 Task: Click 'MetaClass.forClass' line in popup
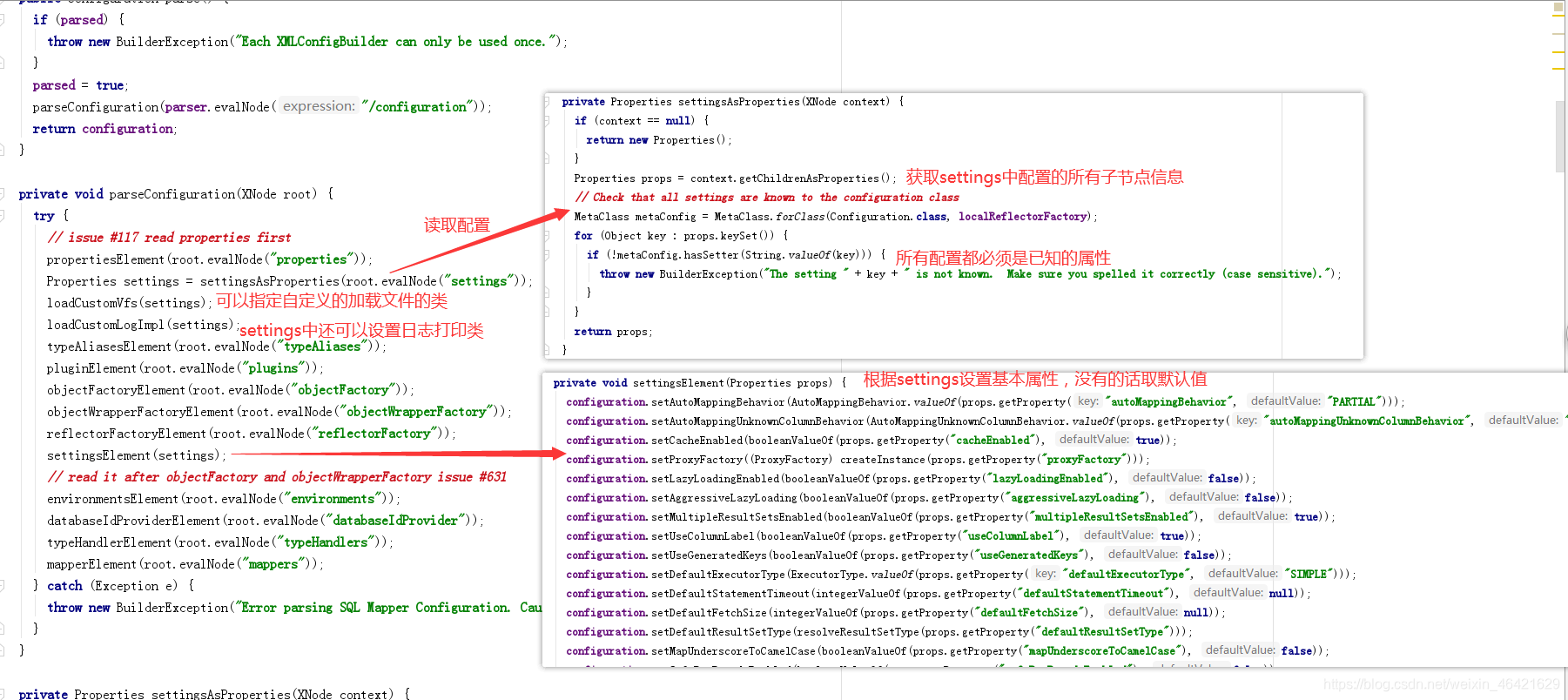point(836,217)
